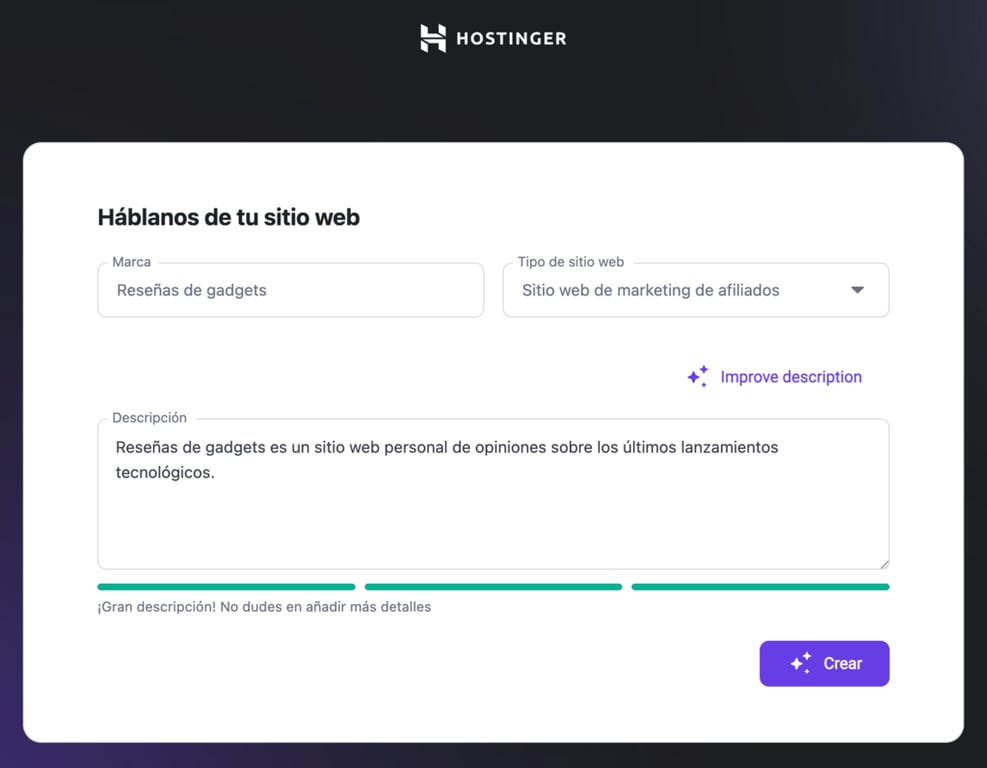Click Sitio web de marketing de afiliados
This screenshot has height=768, width=987.
(650, 290)
